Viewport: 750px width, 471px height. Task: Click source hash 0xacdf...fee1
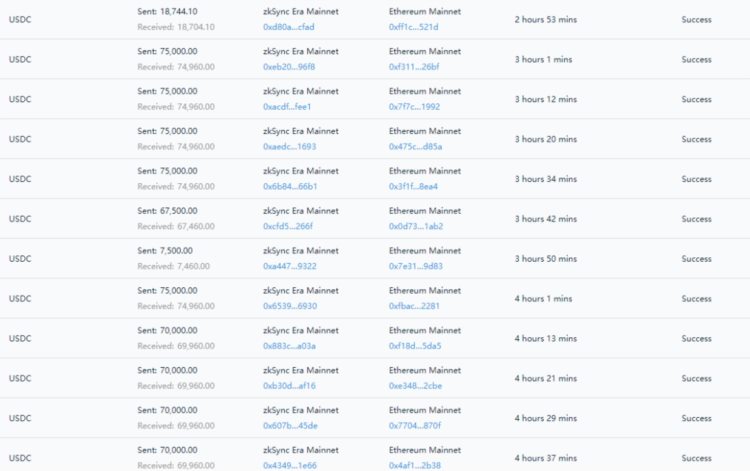(x=287, y=107)
